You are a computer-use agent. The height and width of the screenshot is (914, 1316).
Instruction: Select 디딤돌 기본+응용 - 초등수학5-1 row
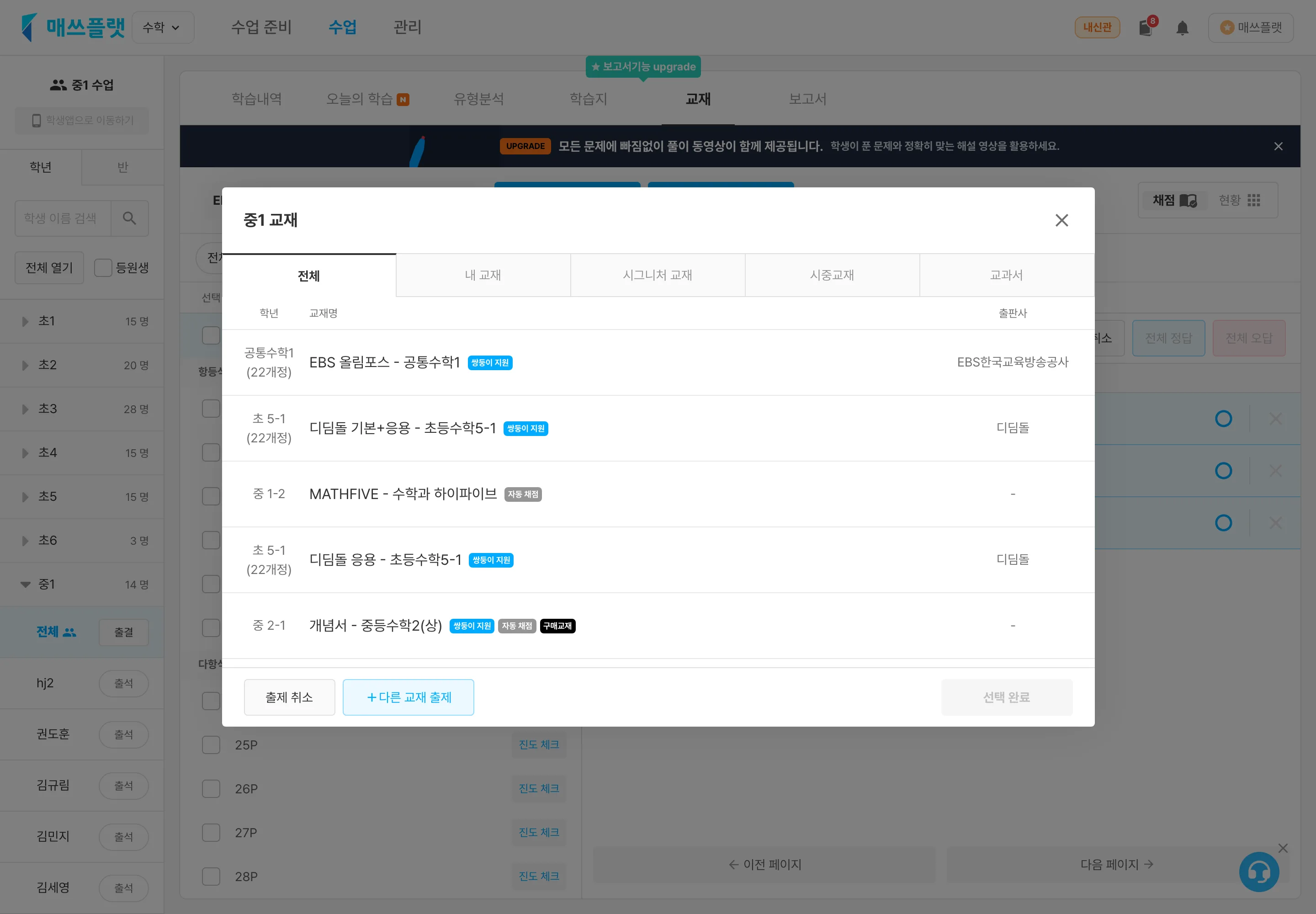coord(658,428)
